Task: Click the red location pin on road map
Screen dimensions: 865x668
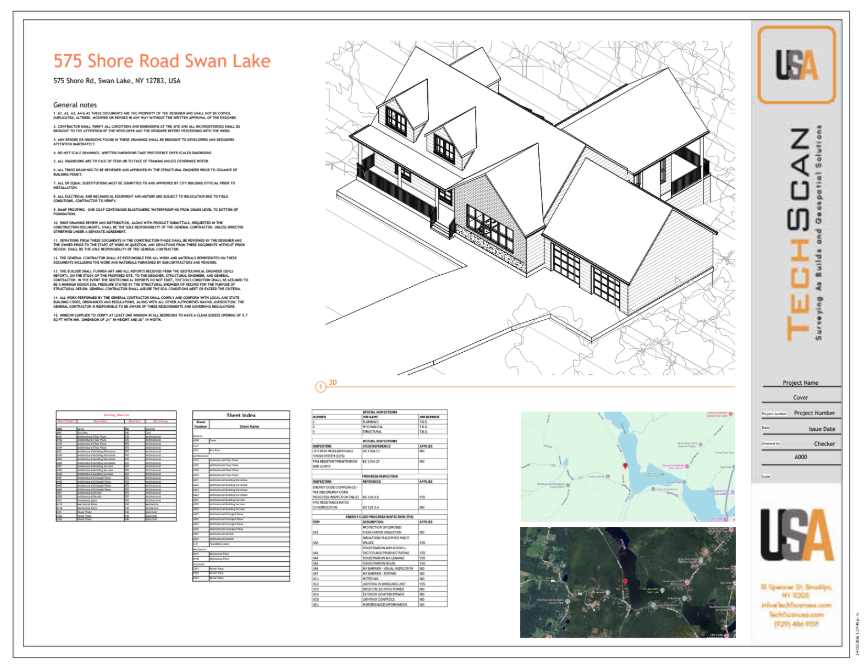Action: coord(625,468)
